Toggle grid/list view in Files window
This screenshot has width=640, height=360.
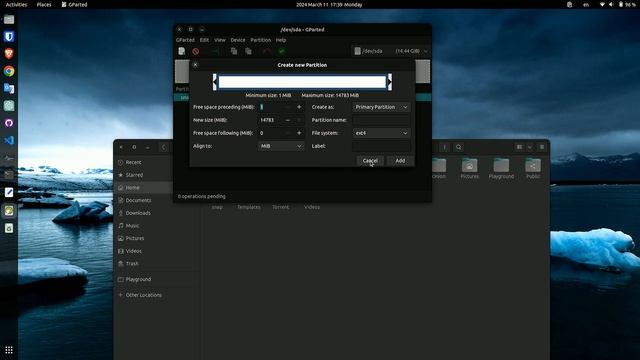519,147
